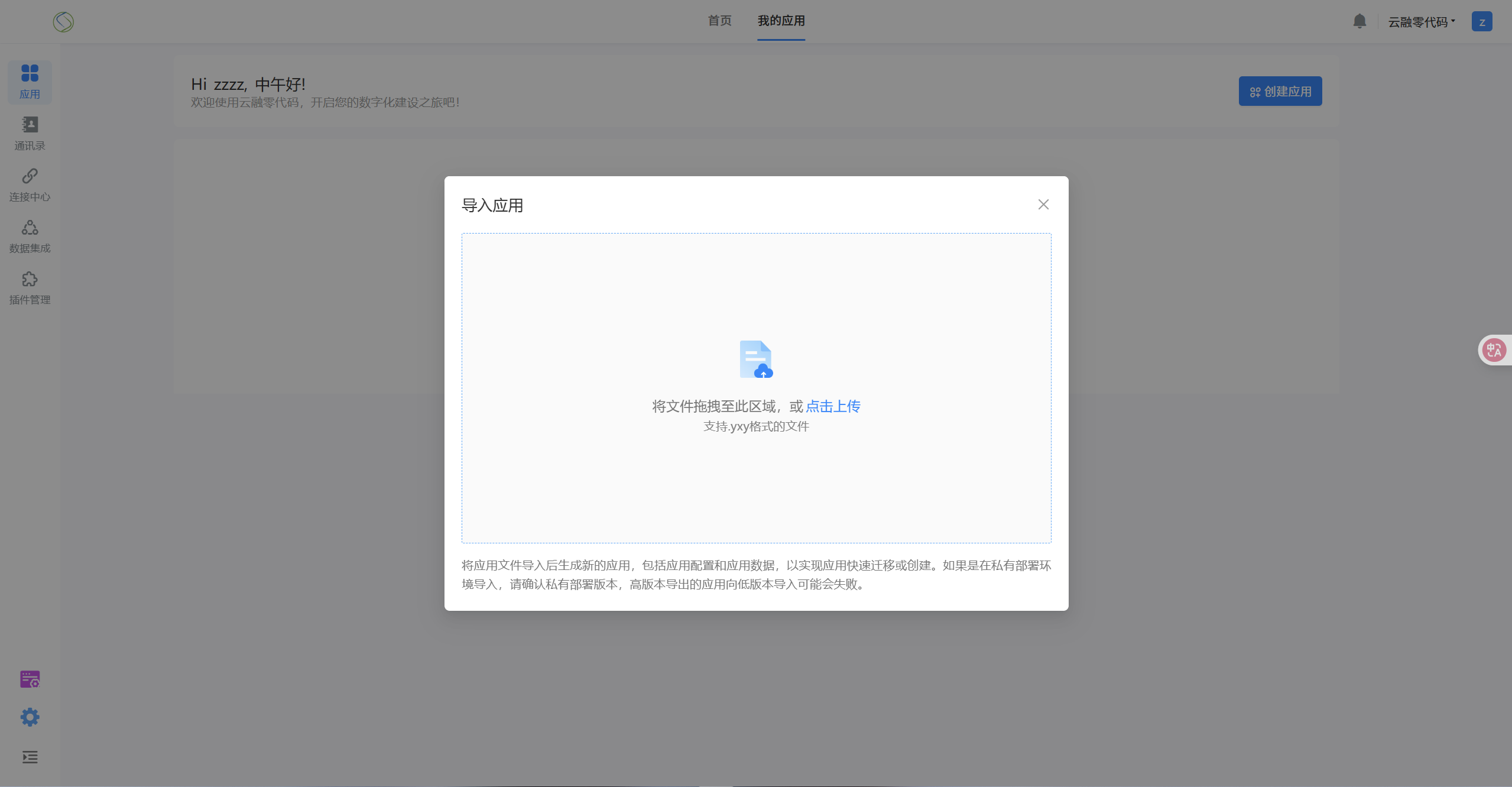Click the 应用 sidebar icon
Viewport: 1512px width, 787px height.
(30, 74)
